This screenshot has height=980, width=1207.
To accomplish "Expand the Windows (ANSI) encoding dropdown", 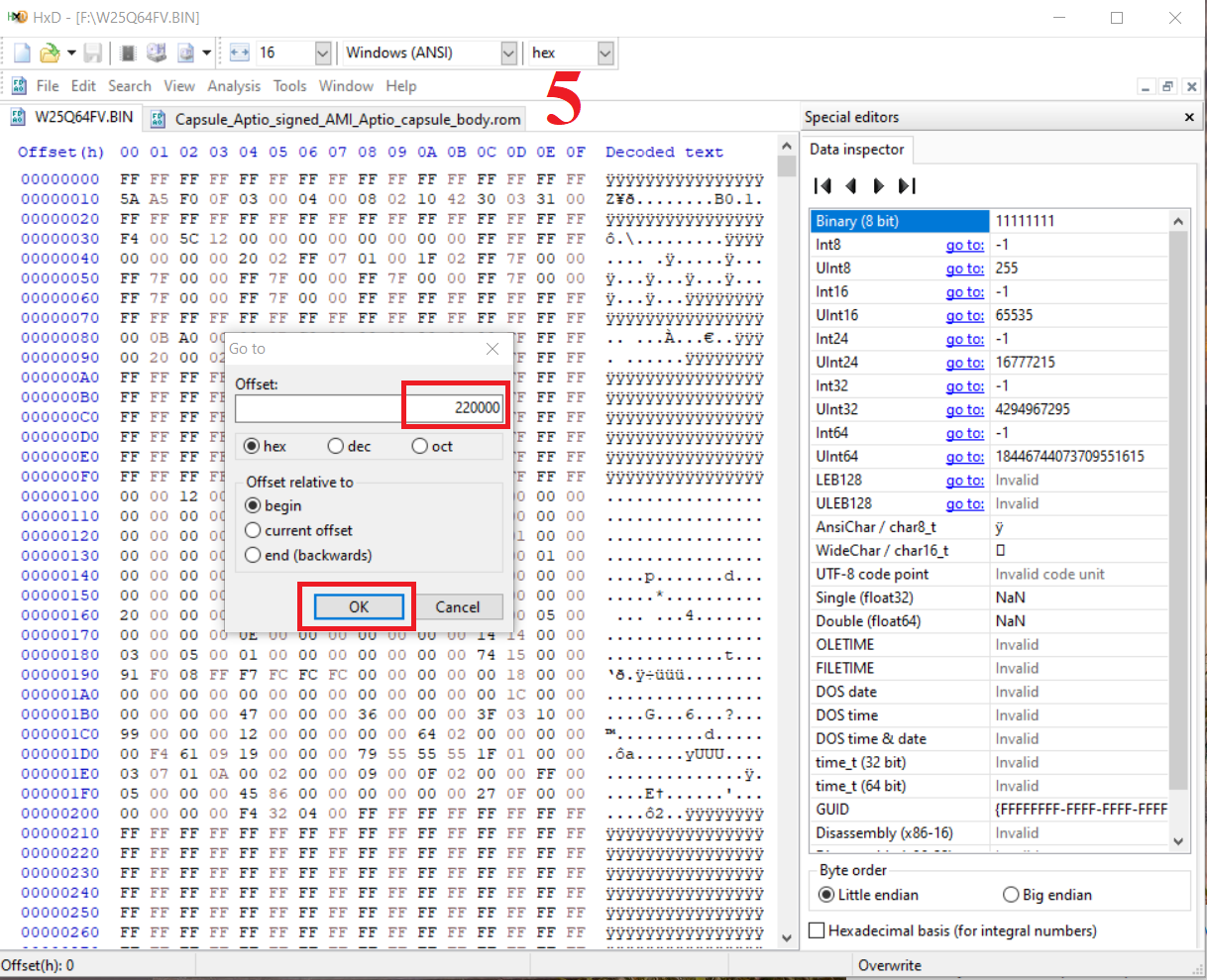I will click(x=508, y=54).
